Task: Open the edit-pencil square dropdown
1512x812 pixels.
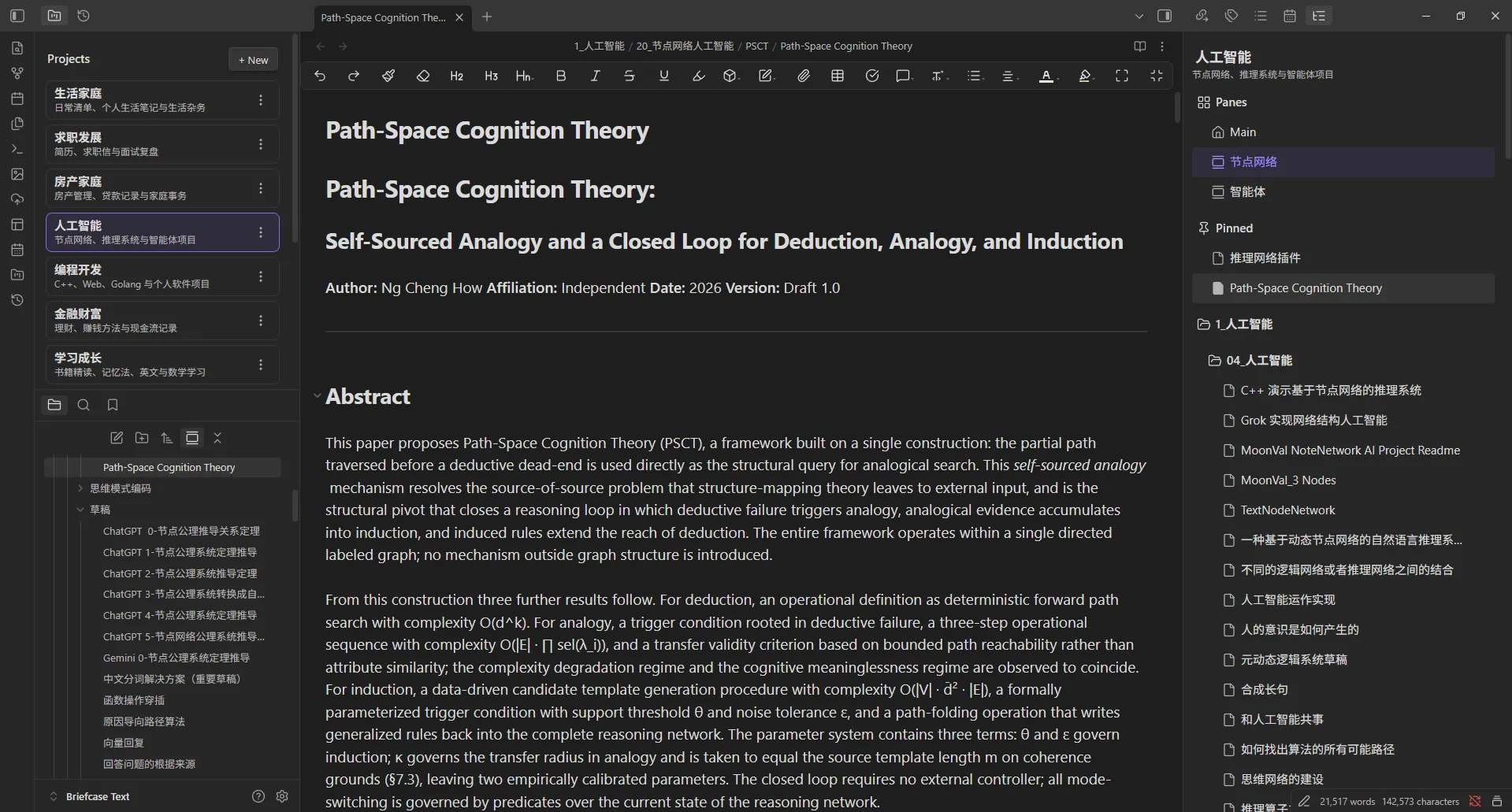Action: point(767,76)
